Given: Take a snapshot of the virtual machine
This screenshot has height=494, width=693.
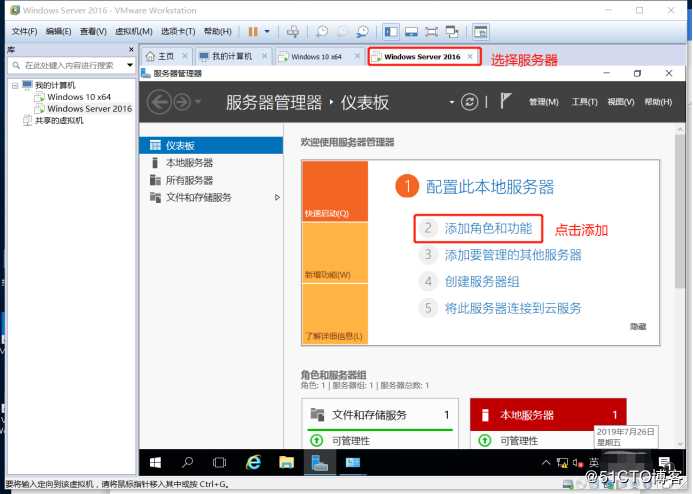Looking at the screenshot, I should 322,31.
